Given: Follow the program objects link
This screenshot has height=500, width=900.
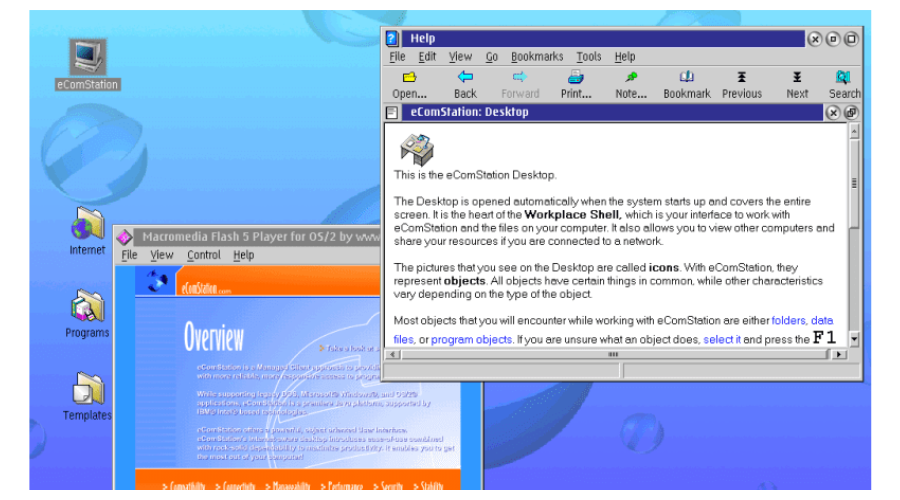Looking at the screenshot, I should [x=471, y=340].
